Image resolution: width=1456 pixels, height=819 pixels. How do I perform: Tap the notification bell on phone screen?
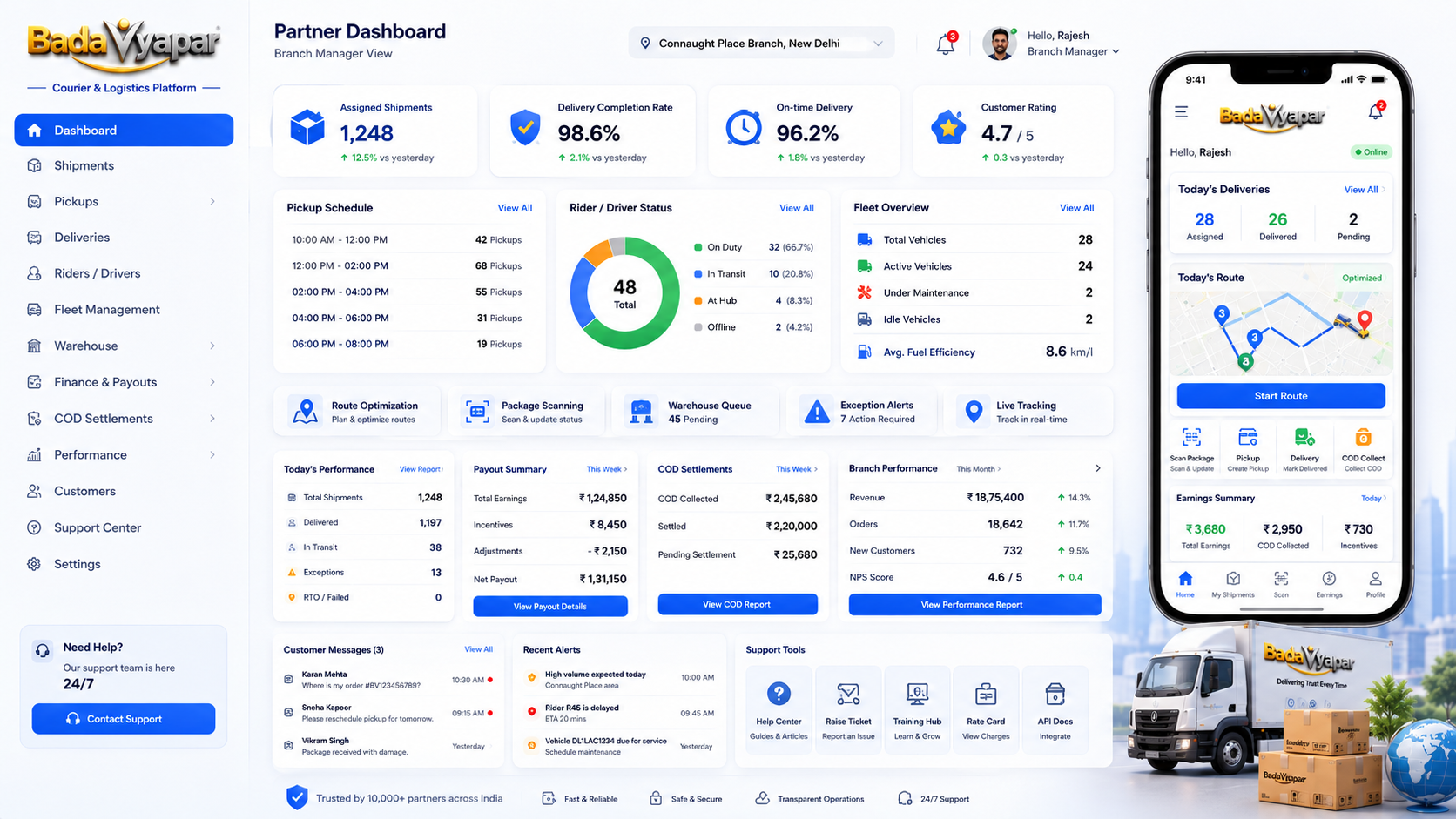[x=1375, y=111]
